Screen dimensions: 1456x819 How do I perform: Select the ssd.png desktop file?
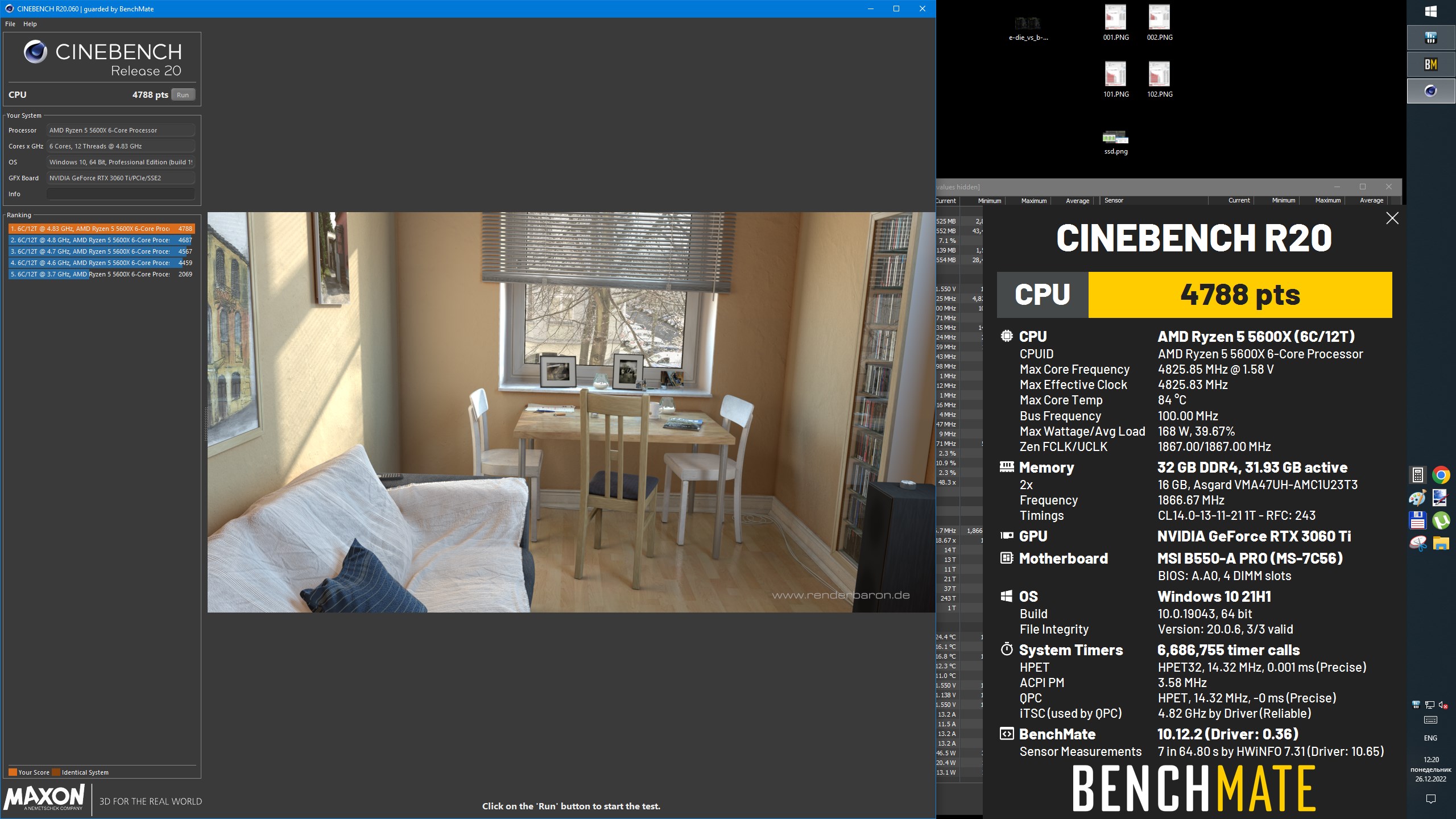pos(1116,142)
